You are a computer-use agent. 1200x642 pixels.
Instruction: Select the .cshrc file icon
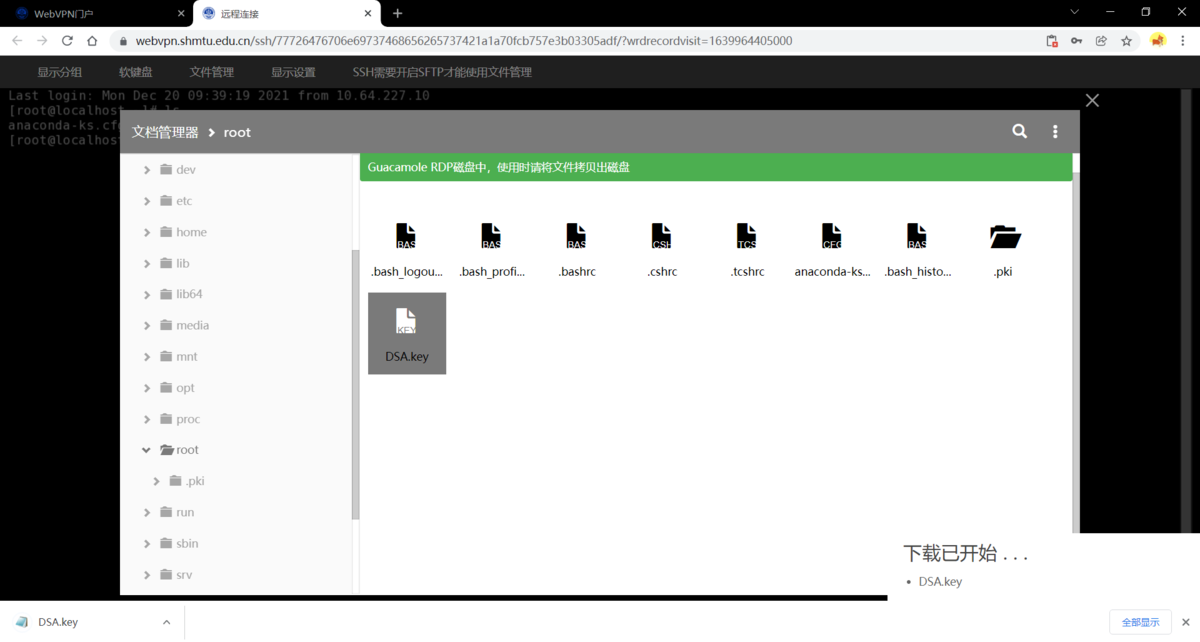tap(661, 237)
